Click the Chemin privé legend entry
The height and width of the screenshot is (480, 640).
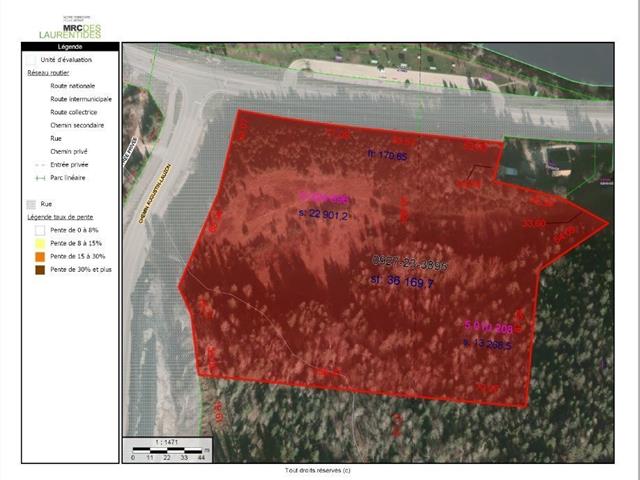tap(68, 152)
